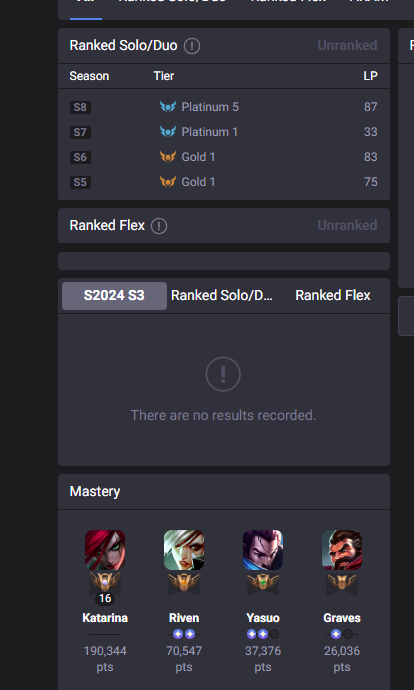Click the Gold emblem in S6 row
The height and width of the screenshot is (690, 414).
[x=168, y=157]
